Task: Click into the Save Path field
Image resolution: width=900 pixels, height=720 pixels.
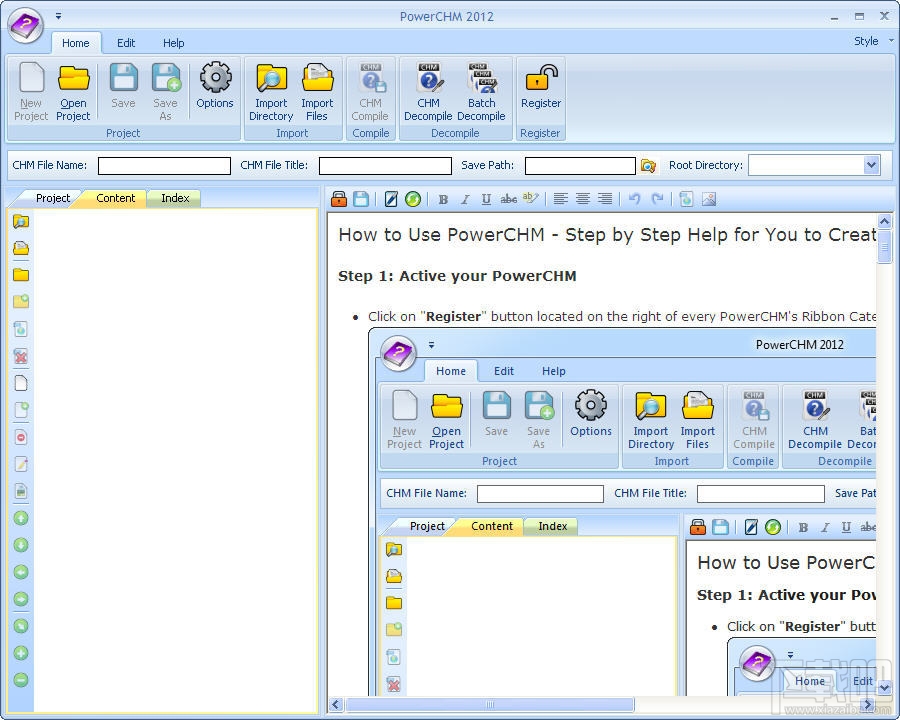Action: pyautogui.click(x=580, y=166)
